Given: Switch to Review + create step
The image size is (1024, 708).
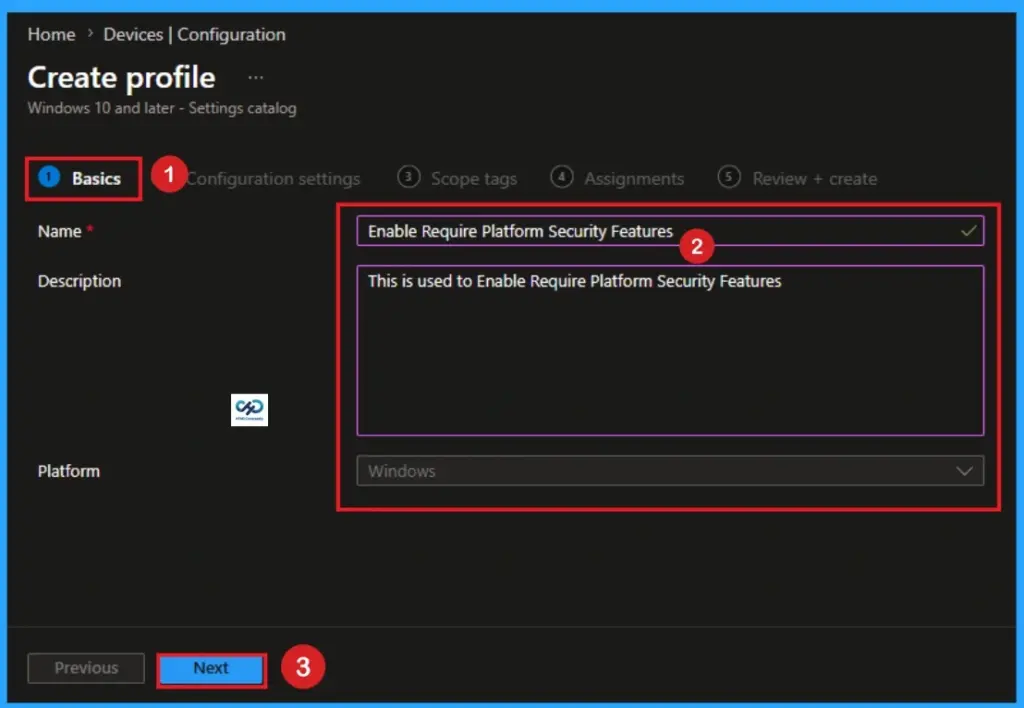Looking at the screenshot, I should (797, 178).
